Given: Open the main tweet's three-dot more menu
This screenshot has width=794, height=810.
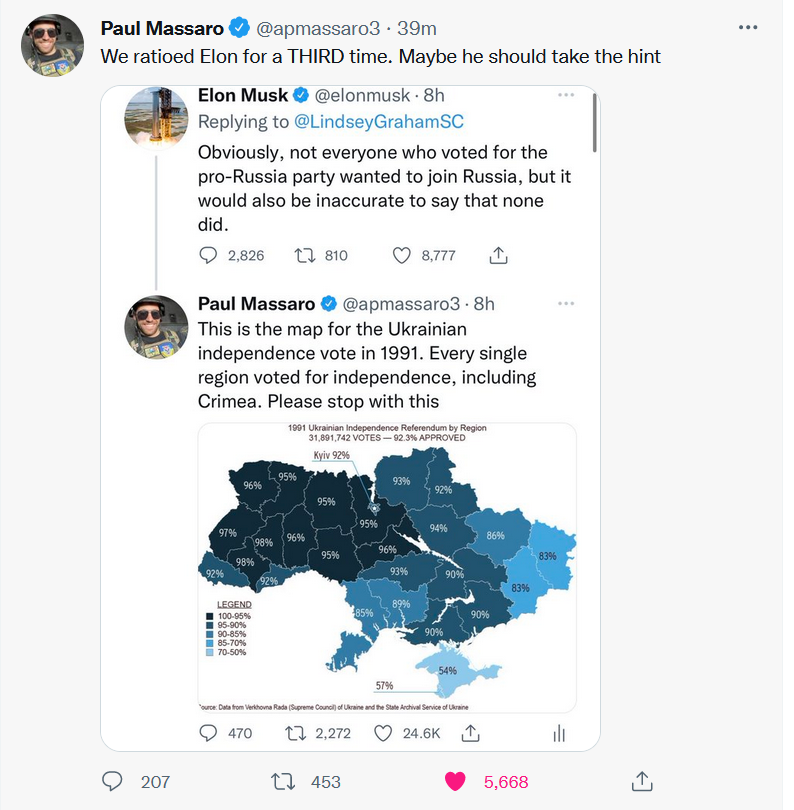Looking at the screenshot, I should 748,27.
